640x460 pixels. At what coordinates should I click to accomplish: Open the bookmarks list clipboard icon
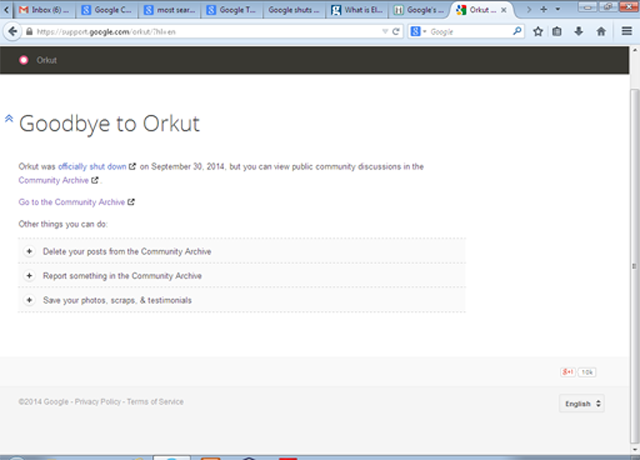click(x=557, y=31)
